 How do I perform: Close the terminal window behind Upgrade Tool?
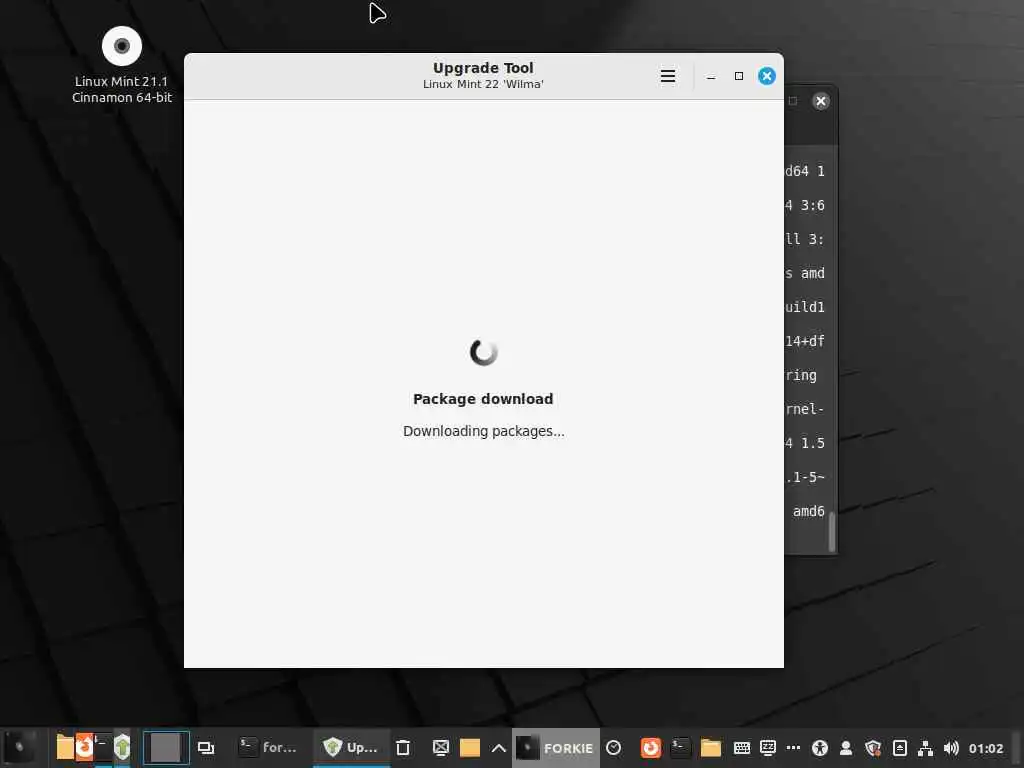click(x=821, y=101)
